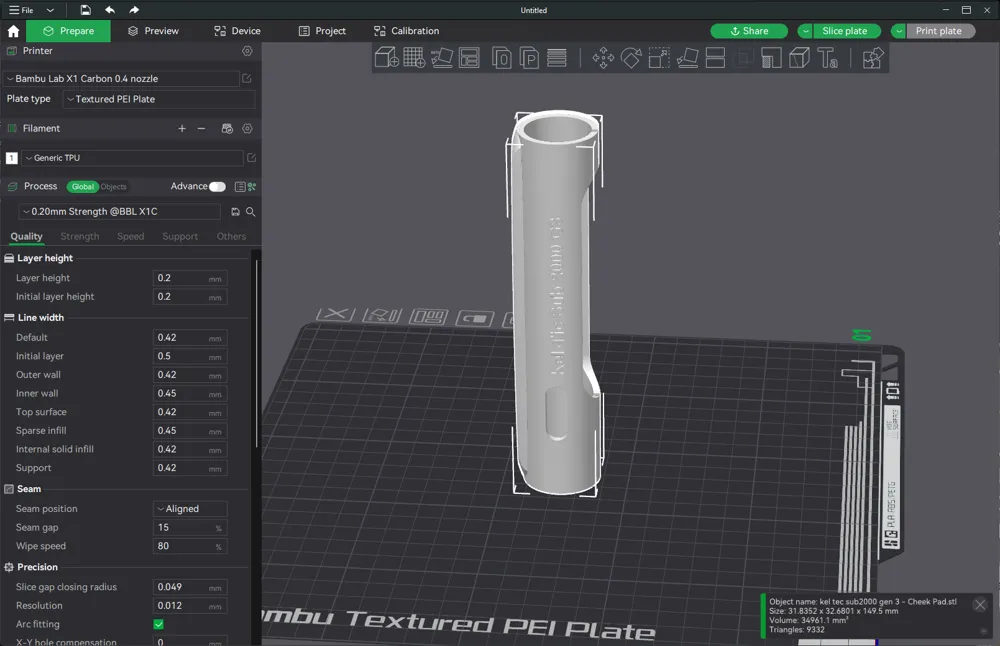This screenshot has width=1000, height=646.
Task: Edit the Generic TPU filament preset
Action: 251,158
